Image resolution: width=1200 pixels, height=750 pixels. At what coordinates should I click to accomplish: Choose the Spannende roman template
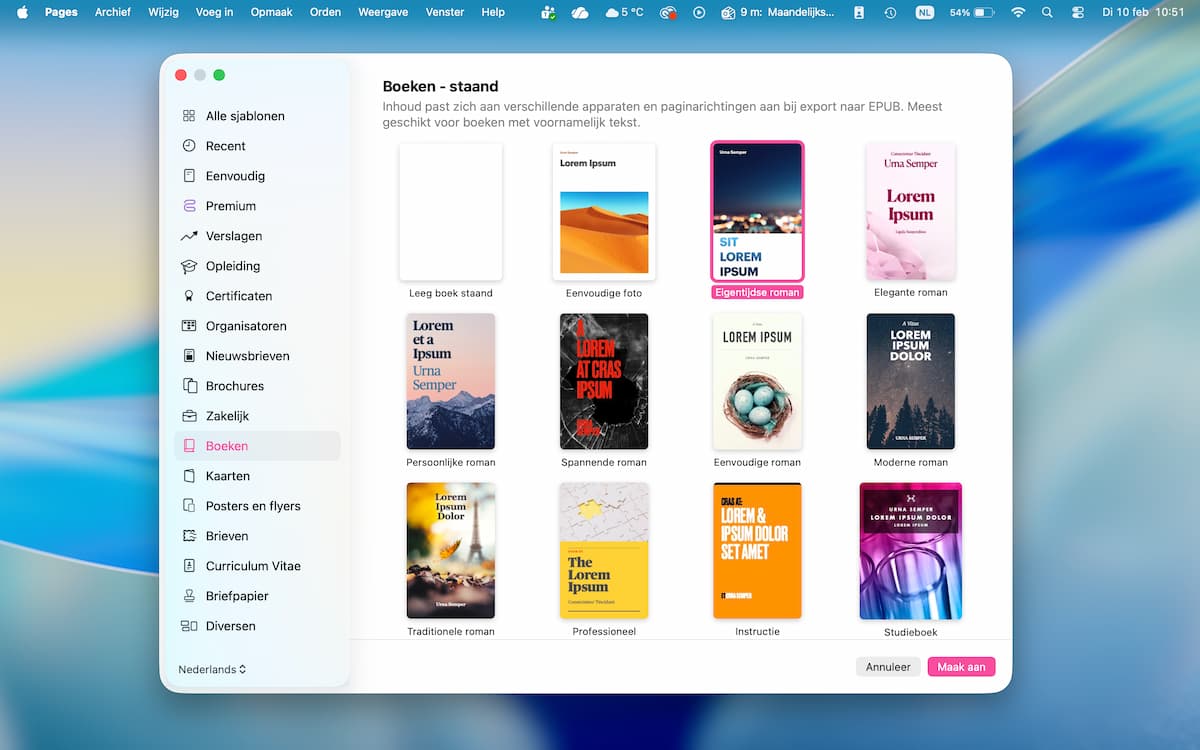[604, 381]
